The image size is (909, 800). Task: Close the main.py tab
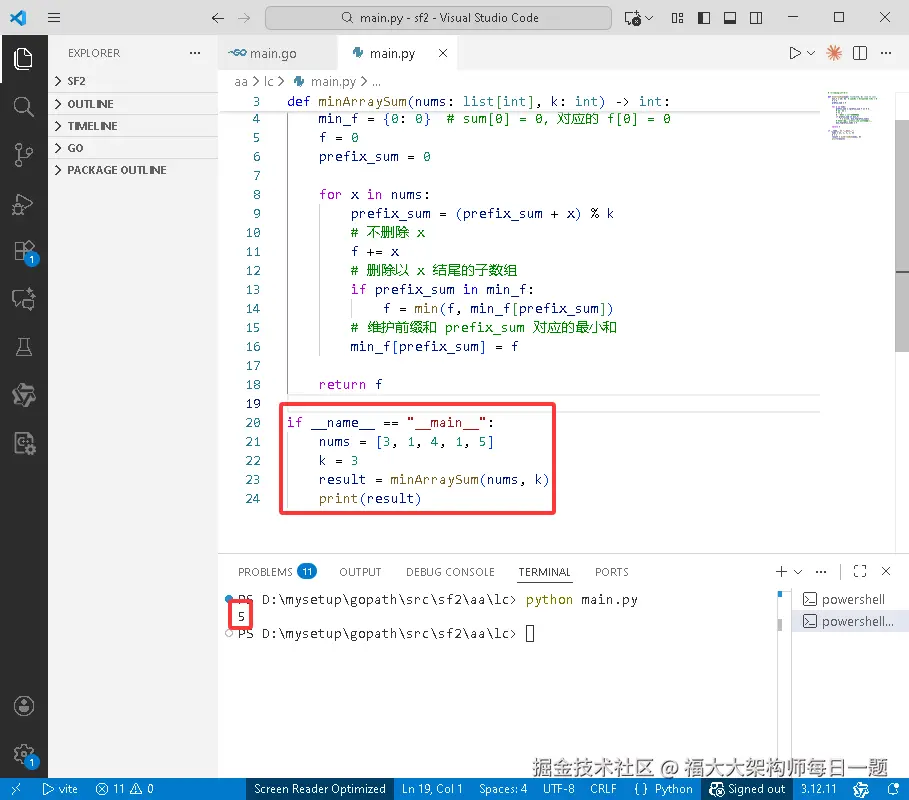click(x=443, y=53)
